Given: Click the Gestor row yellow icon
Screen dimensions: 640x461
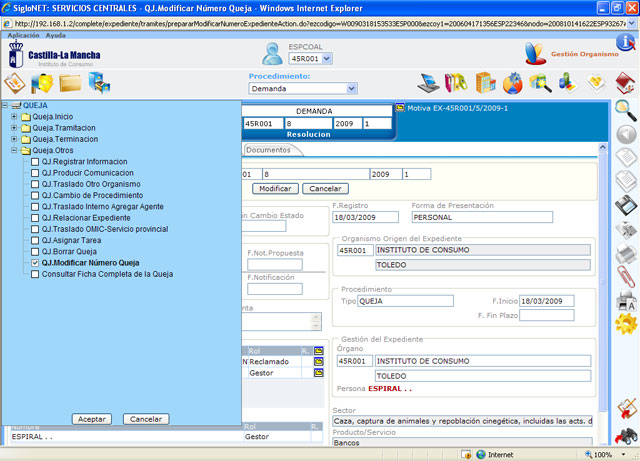Looking at the screenshot, I should (318, 372).
